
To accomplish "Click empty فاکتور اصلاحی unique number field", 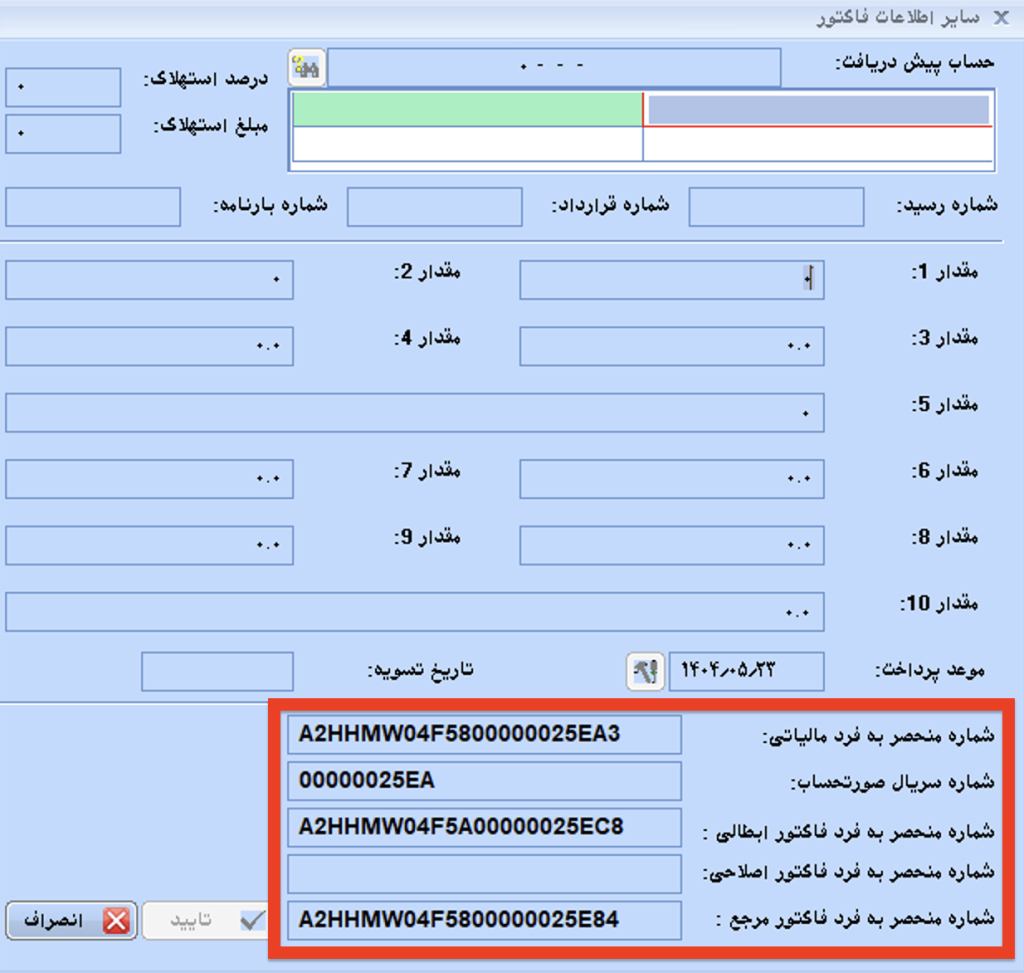I will point(485,874).
